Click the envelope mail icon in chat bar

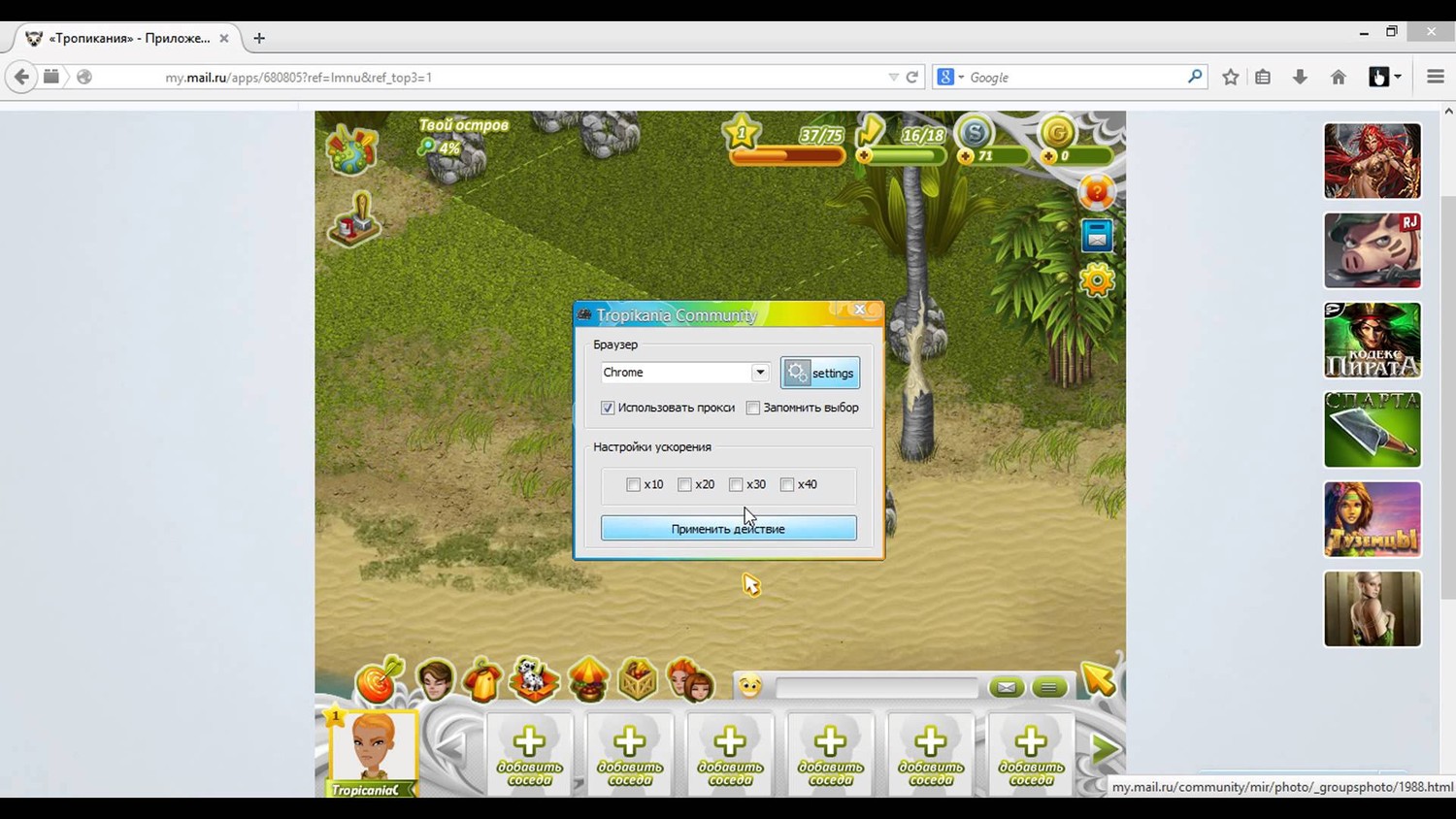pyautogui.click(x=1007, y=687)
